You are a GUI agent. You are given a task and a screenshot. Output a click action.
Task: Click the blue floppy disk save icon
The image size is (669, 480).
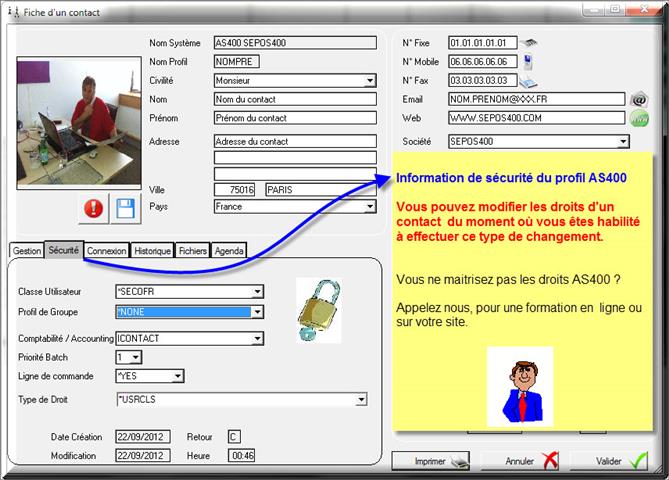tap(125, 208)
